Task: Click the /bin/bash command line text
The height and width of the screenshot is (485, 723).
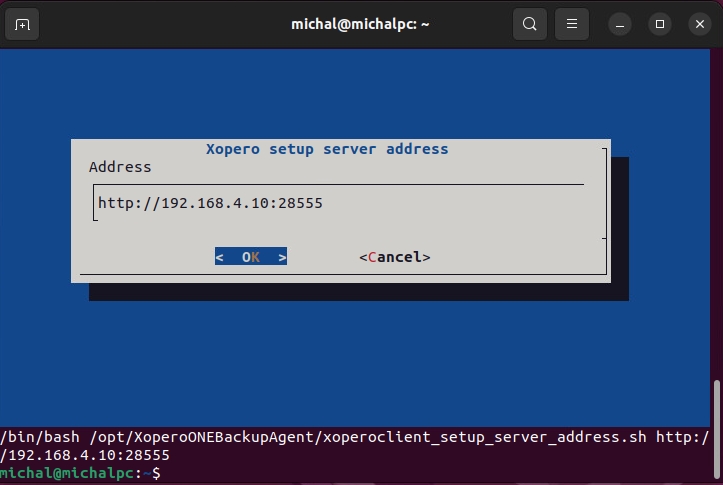Action: [x=300, y=438]
